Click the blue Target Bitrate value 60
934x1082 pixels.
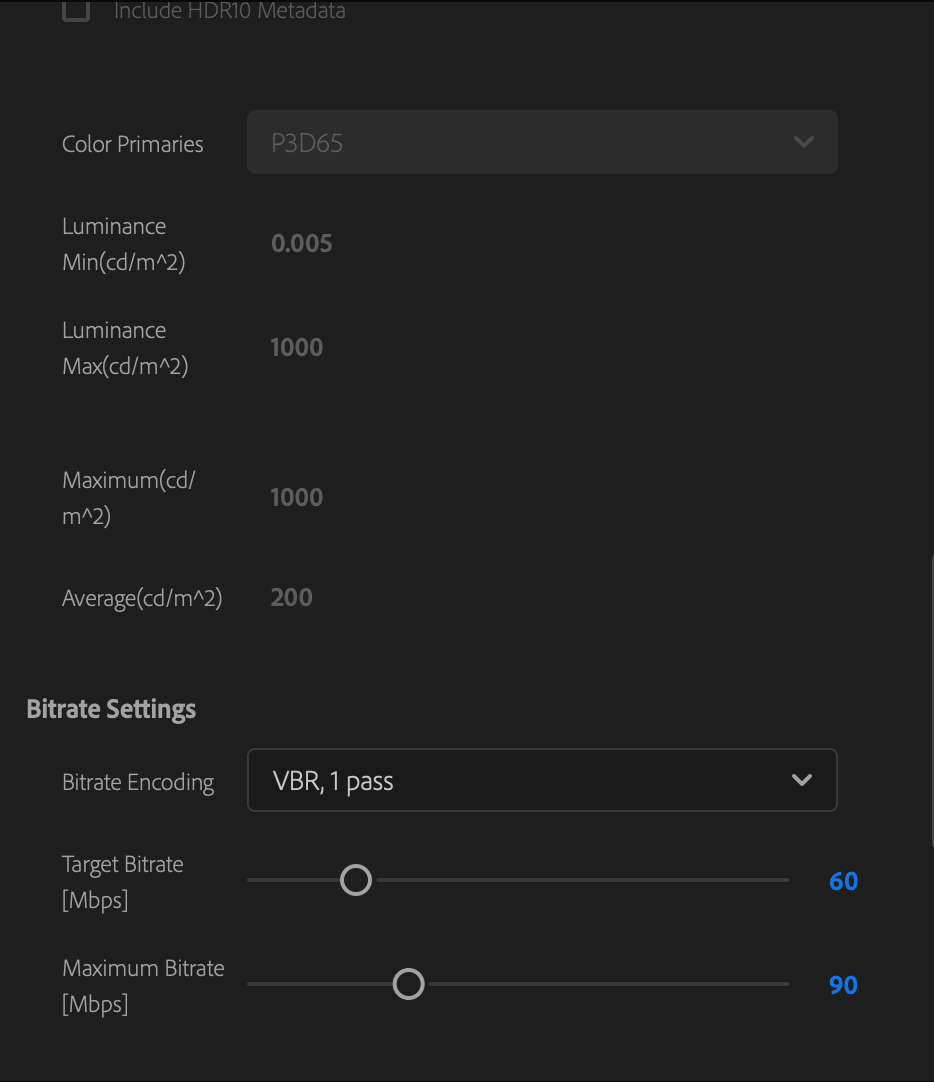pos(842,881)
